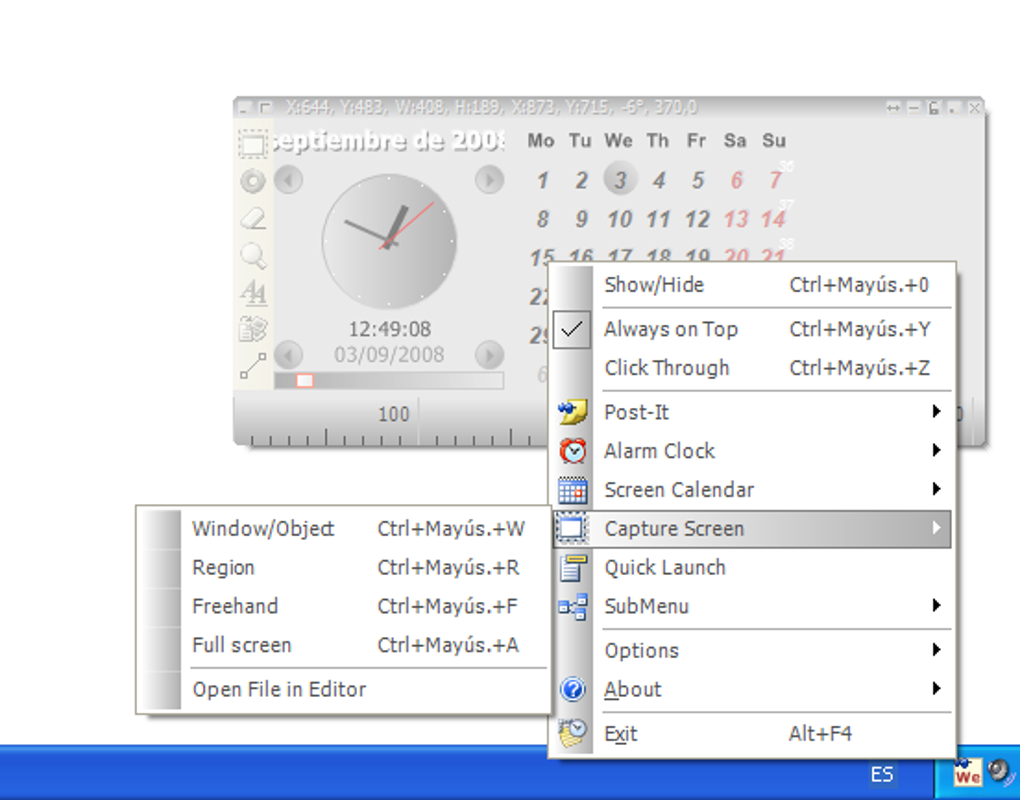
Task: Select the eraser tool in the sidebar
Action: pos(252,216)
